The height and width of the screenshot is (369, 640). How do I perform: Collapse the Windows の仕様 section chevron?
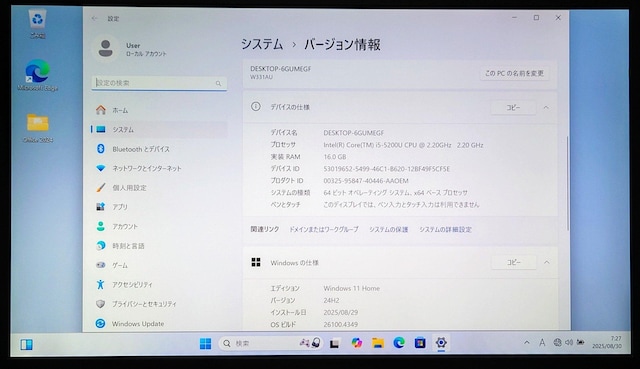(547, 262)
